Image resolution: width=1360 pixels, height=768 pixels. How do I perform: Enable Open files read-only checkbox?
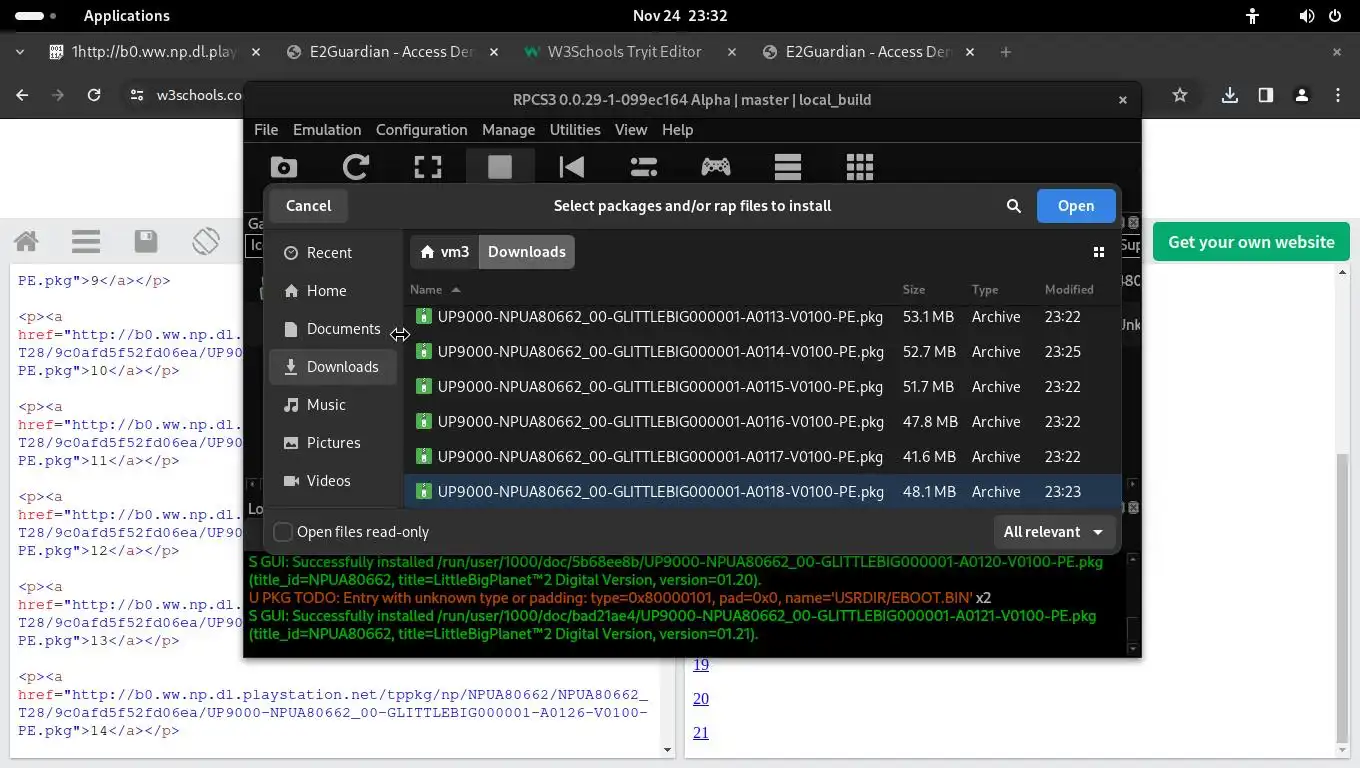(283, 532)
